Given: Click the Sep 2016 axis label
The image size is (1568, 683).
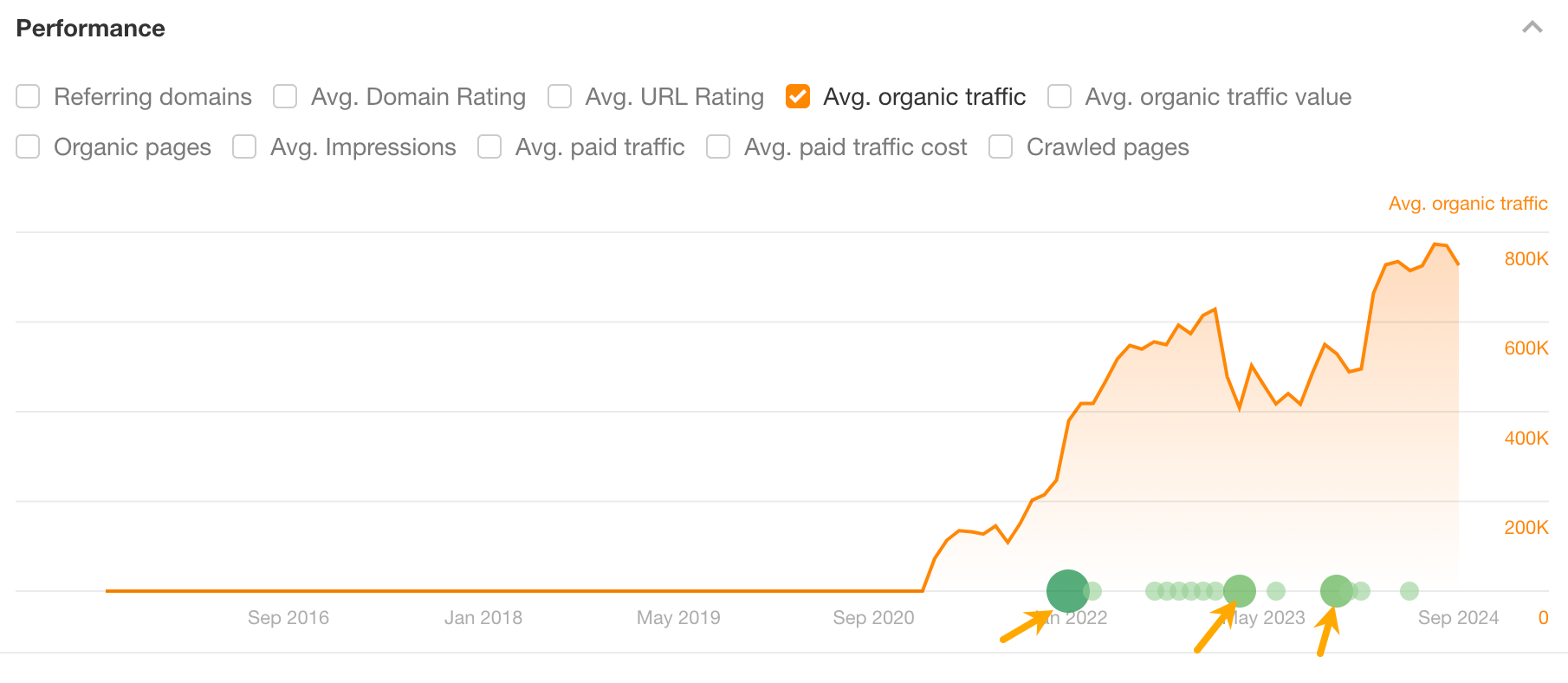Looking at the screenshot, I should click(x=288, y=617).
